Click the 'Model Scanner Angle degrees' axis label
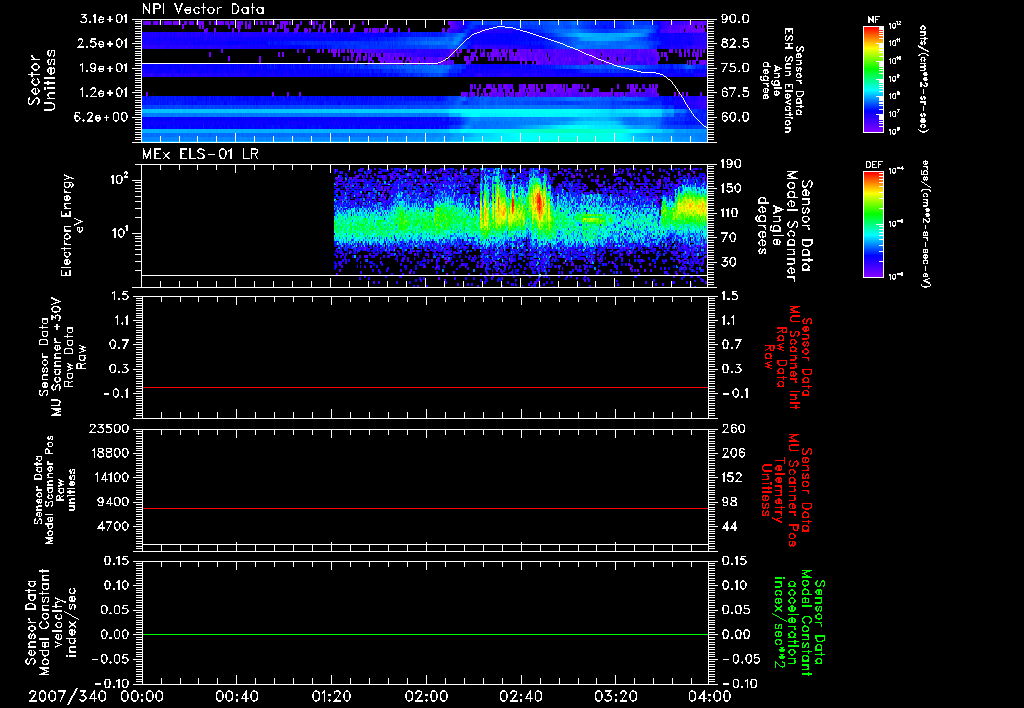Image resolution: width=1024 pixels, height=708 pixels. pyautogui.click(x=784, y=226)
